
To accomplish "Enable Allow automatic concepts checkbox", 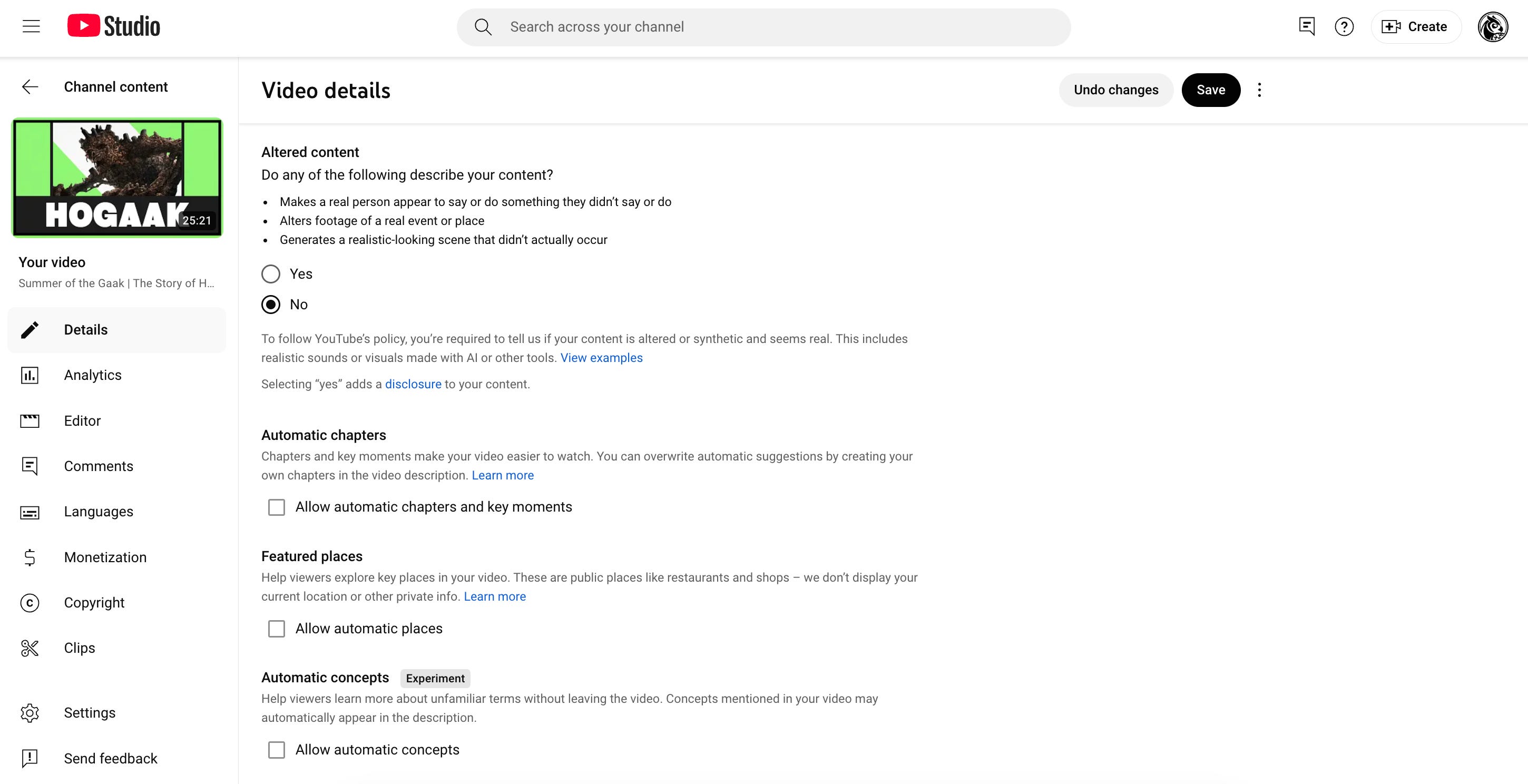I will coord(277,750).
